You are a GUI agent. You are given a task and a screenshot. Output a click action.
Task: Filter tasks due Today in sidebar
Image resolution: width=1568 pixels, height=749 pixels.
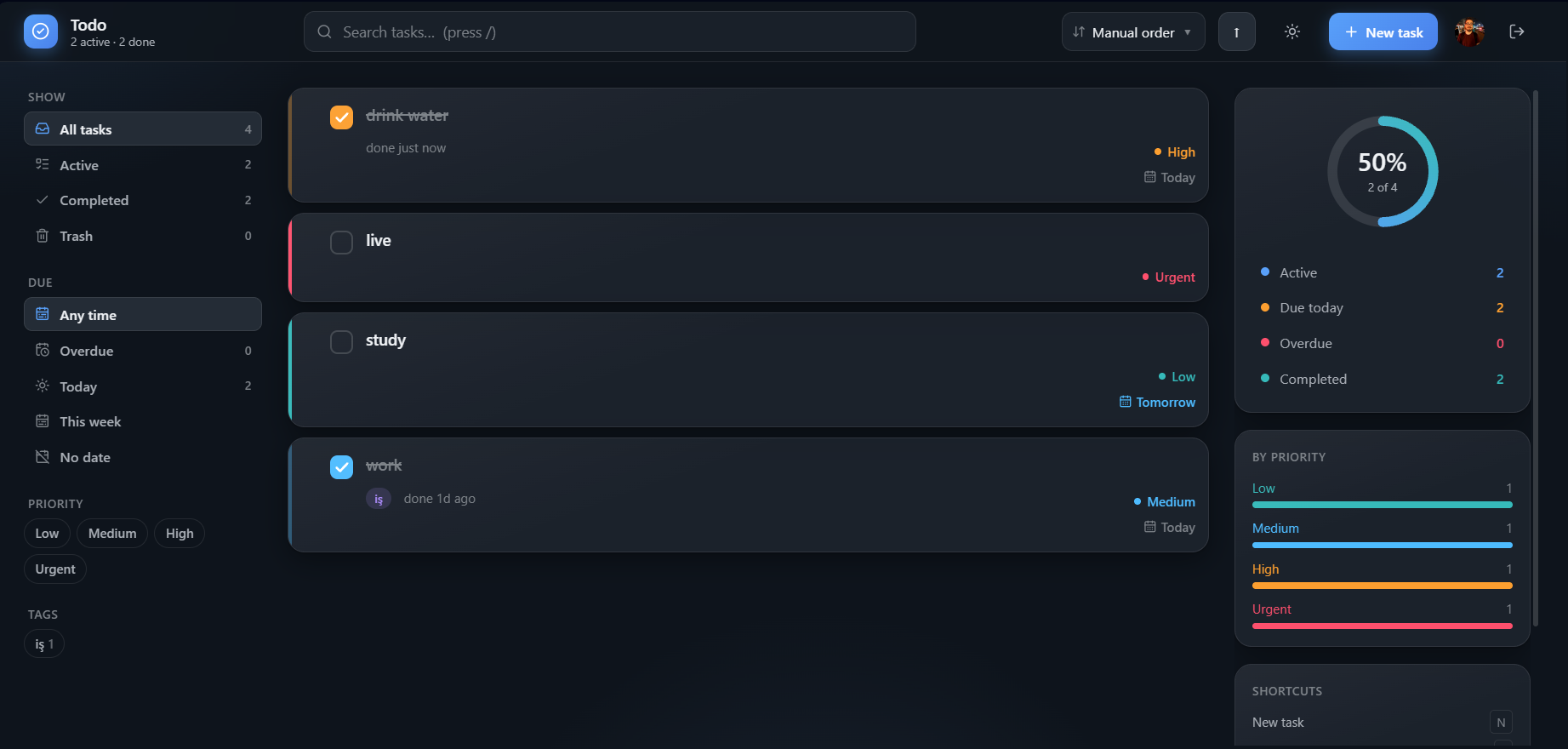pyautogui.click(x=143, y=386)
